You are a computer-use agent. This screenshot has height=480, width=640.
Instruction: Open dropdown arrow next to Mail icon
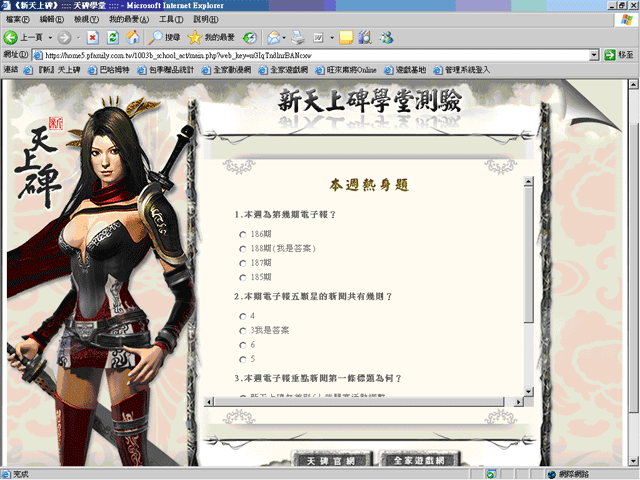(284, 37)
